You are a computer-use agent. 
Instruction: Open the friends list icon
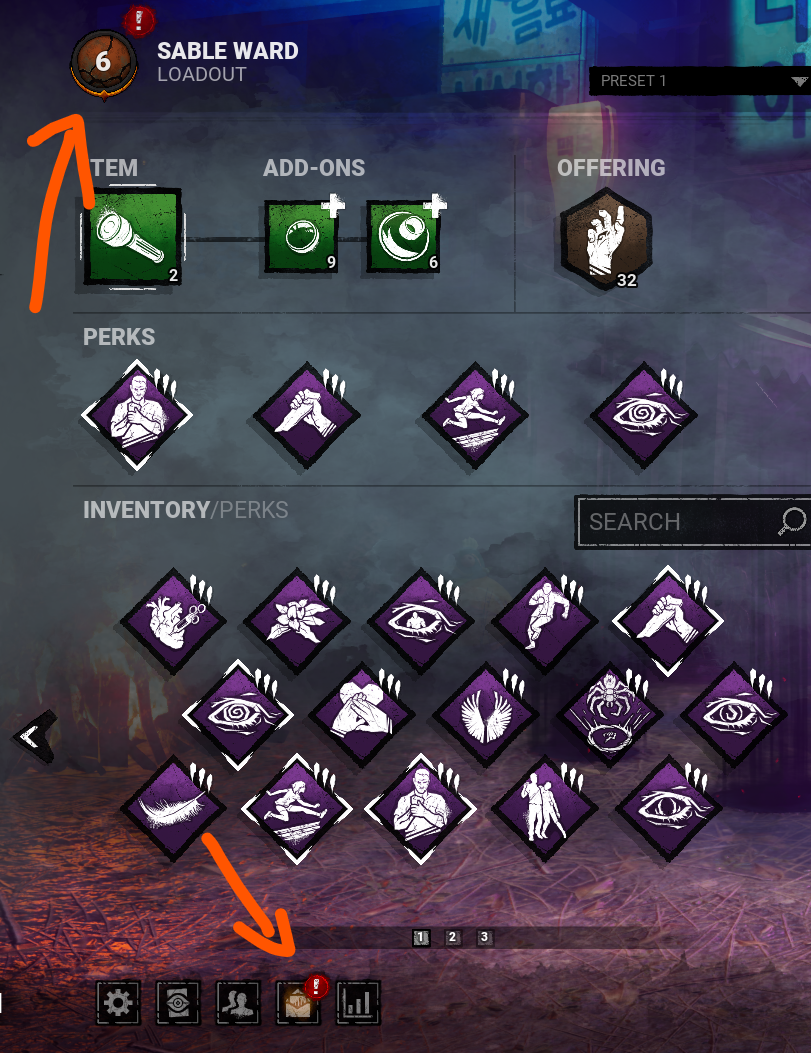coord(238,1003)
